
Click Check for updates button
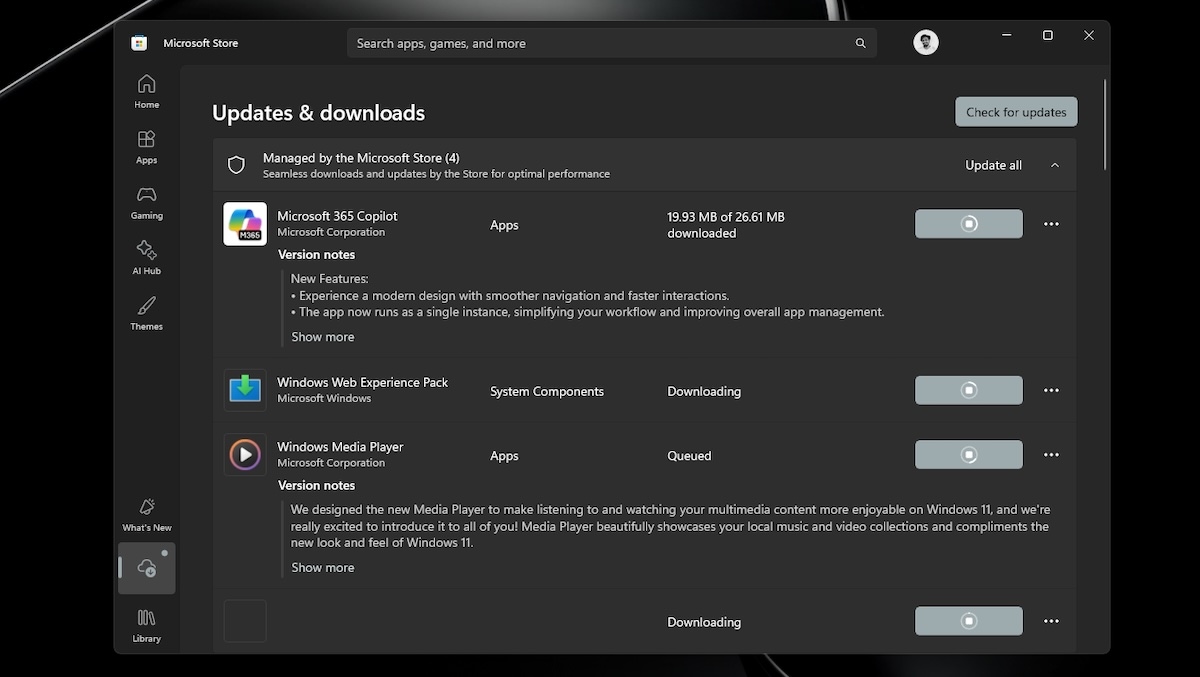click(x=1016, y=112)
